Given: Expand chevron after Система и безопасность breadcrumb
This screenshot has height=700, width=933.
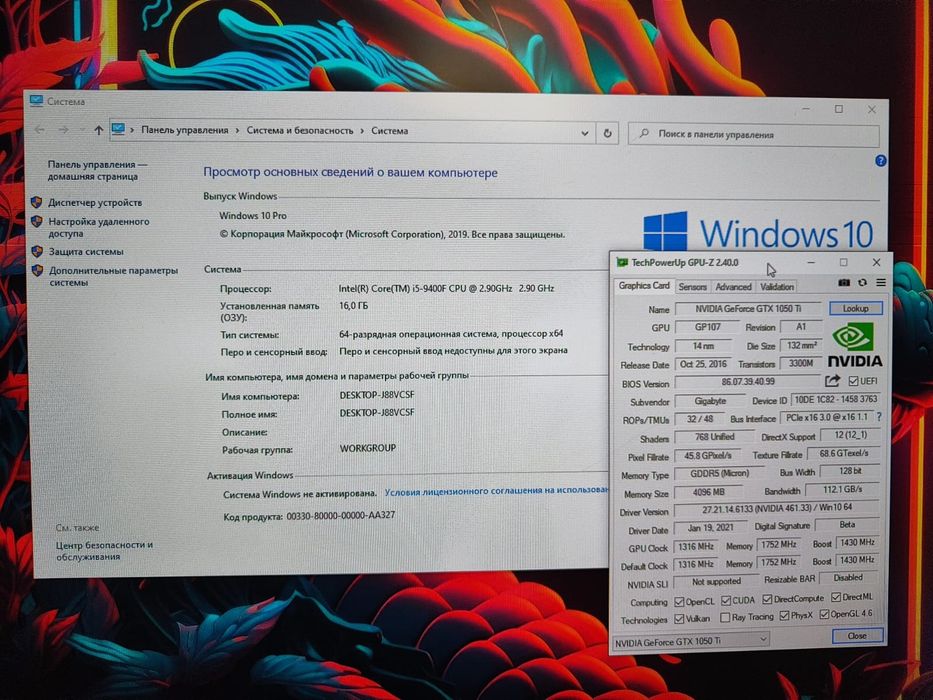Looking at the screenshot, I should pyautogui.click(x=362, y=131).
